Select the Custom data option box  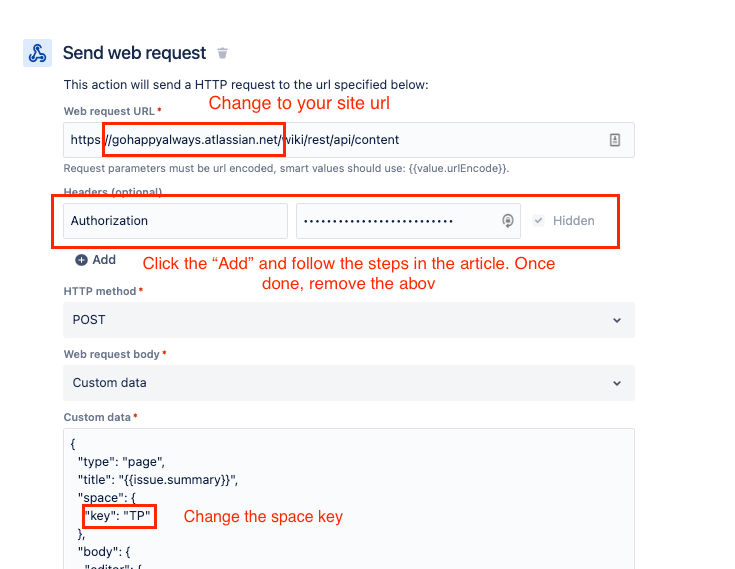coord(349,383)
